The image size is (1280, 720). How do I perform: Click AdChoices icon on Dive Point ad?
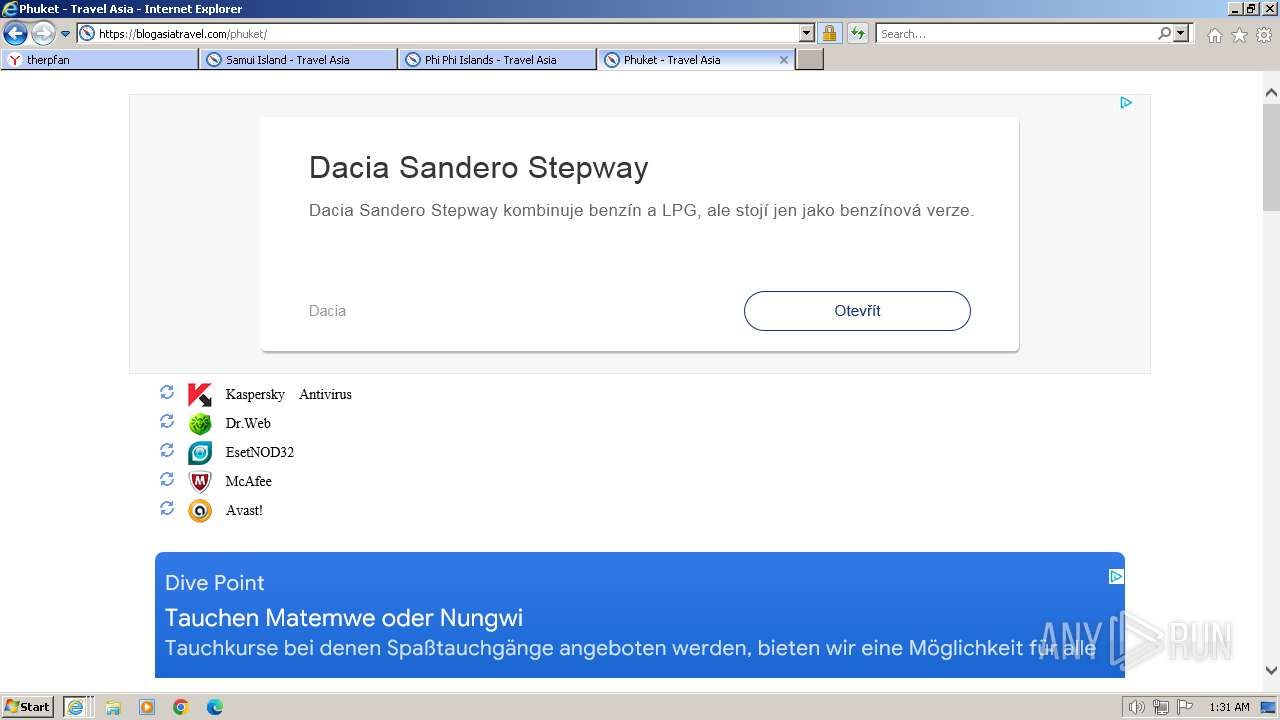coord(1116,576)
